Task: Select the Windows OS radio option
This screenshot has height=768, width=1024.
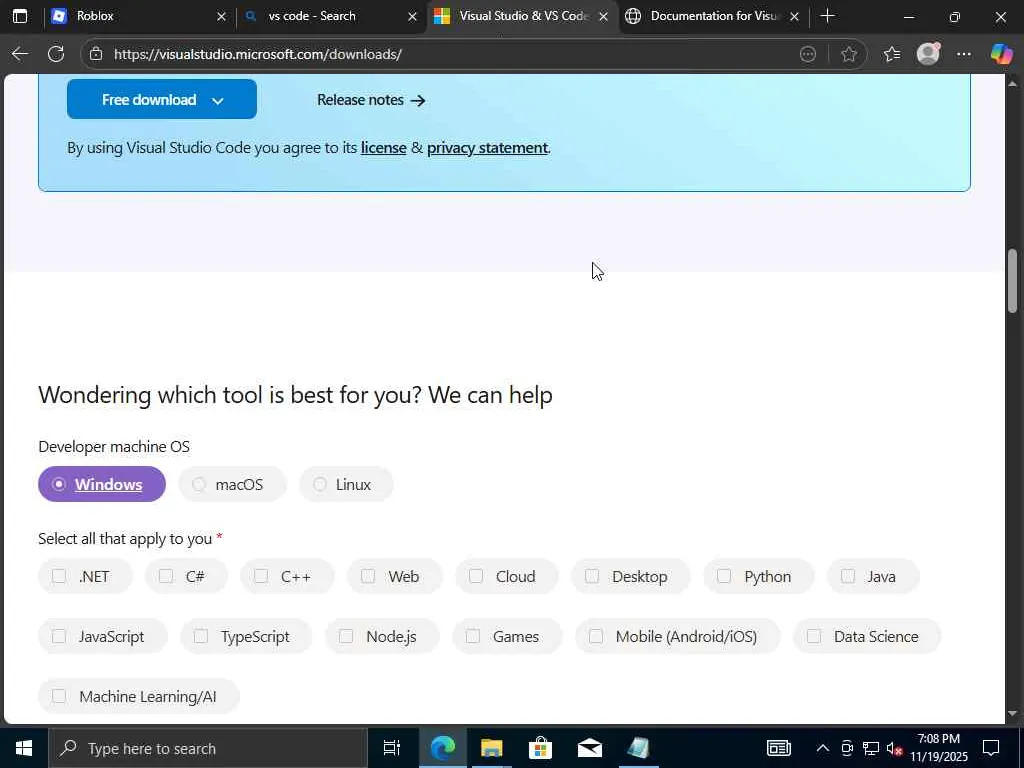Action: [102, 485]
